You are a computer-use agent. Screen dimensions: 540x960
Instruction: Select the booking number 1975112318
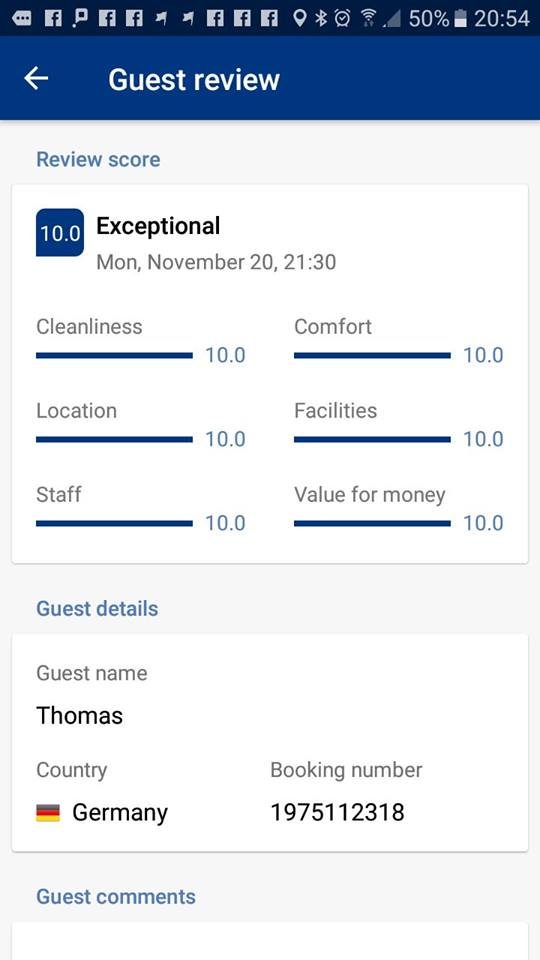pyautogui.click(x=337, y=812)
